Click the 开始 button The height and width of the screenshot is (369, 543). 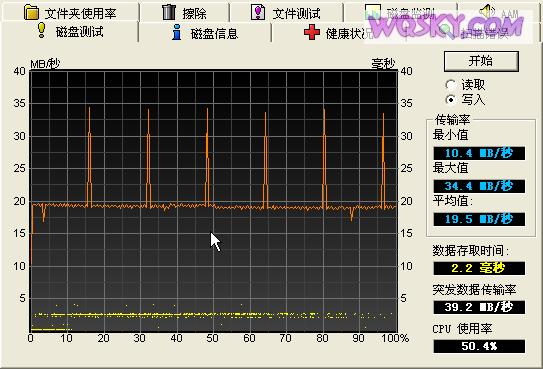tap(481, 61)
